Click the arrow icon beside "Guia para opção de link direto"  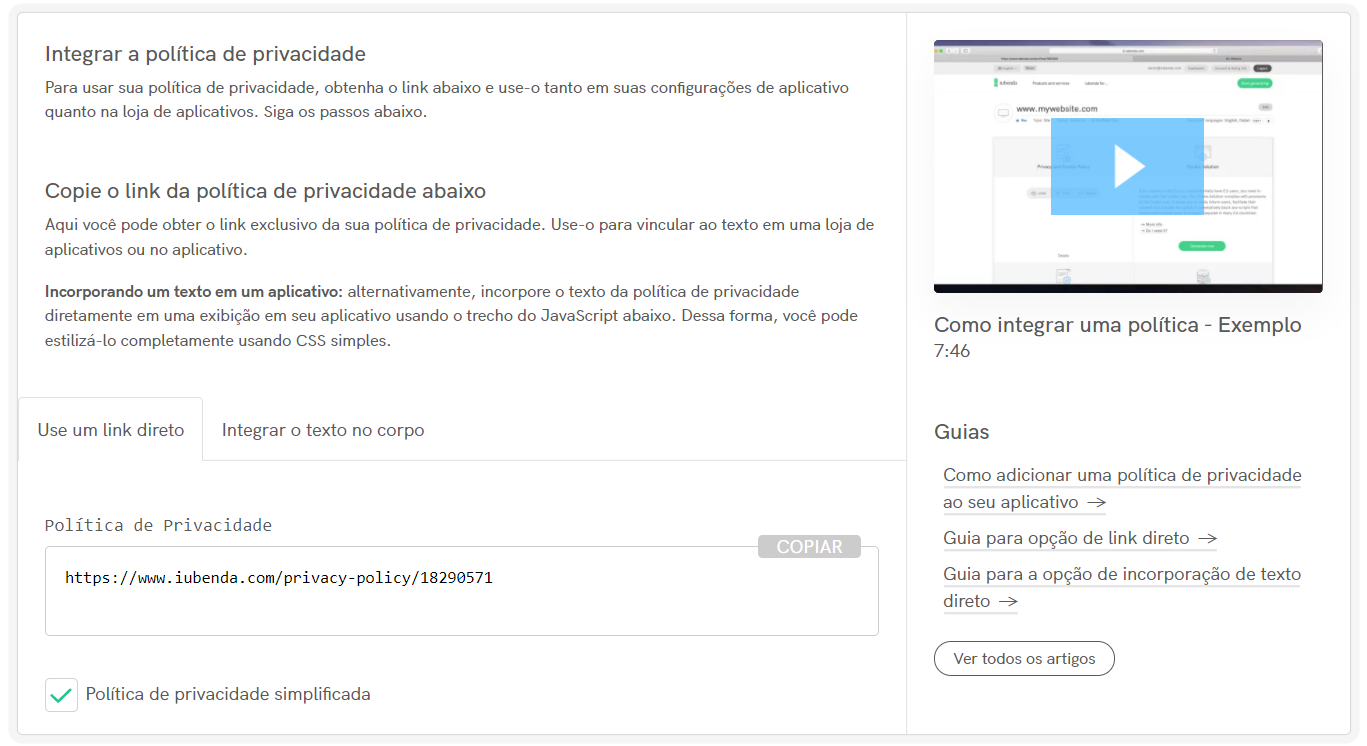[1209, 538]
